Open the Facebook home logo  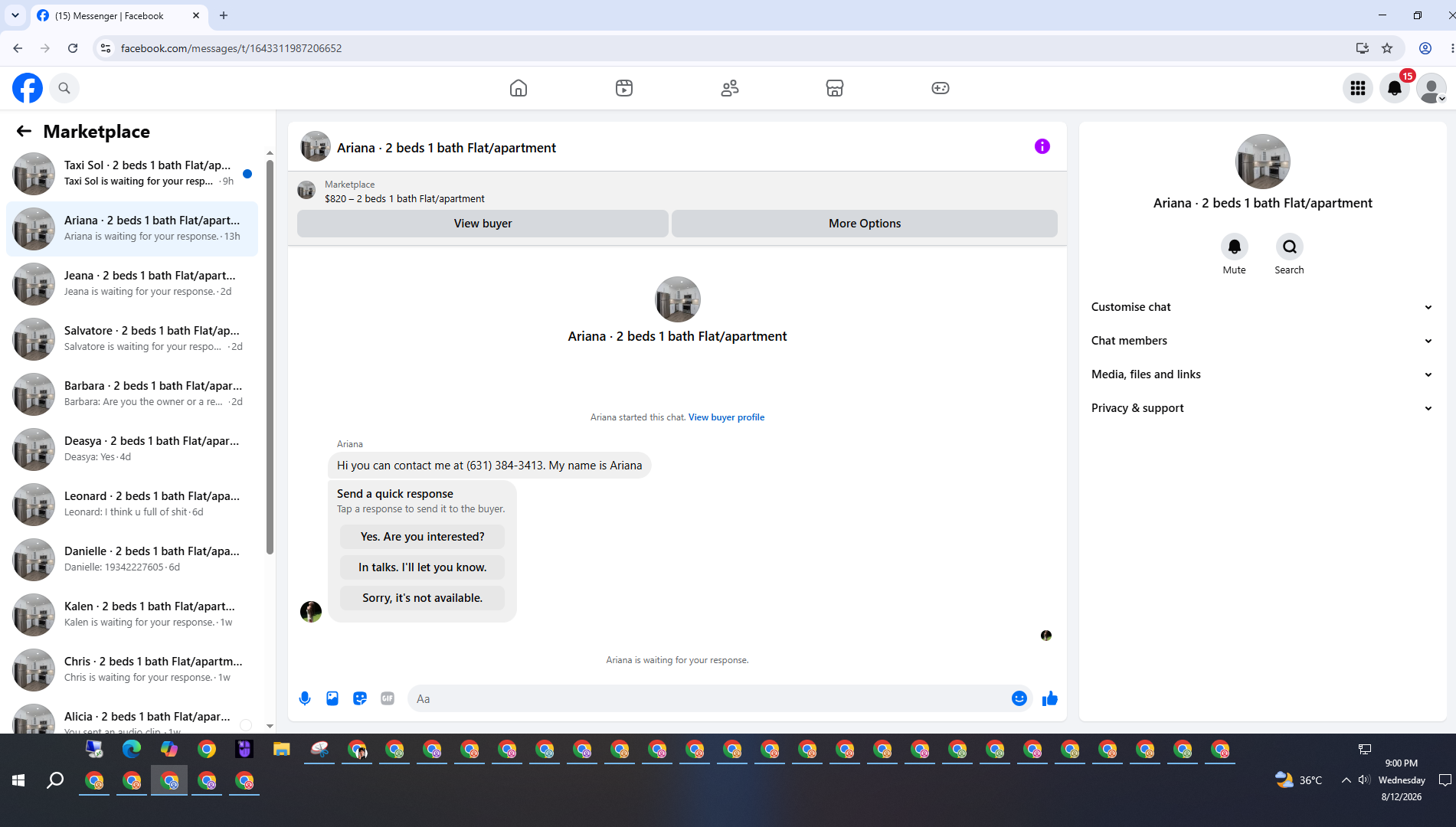click(x=28, y=88)
